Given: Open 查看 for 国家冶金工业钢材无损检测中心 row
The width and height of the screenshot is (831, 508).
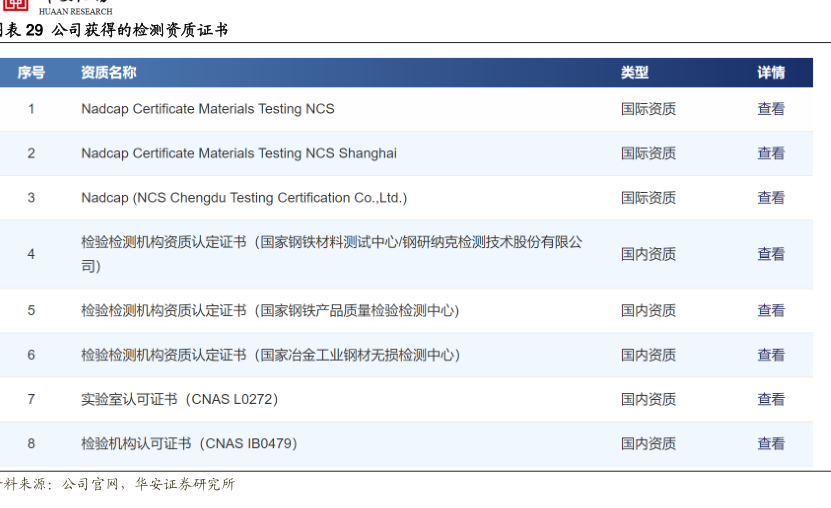Looking at the screenshot, I should pyautogui.click(x=770, y=355).
